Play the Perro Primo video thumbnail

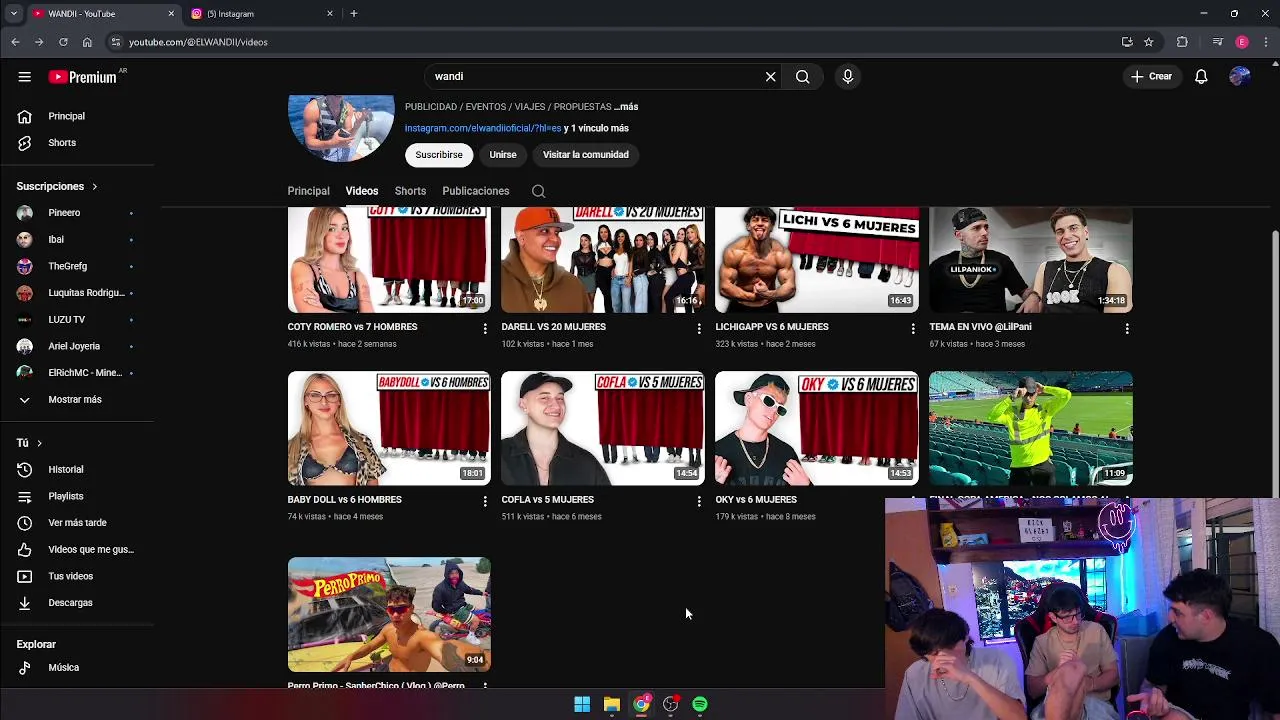click(x=389, y=614)
